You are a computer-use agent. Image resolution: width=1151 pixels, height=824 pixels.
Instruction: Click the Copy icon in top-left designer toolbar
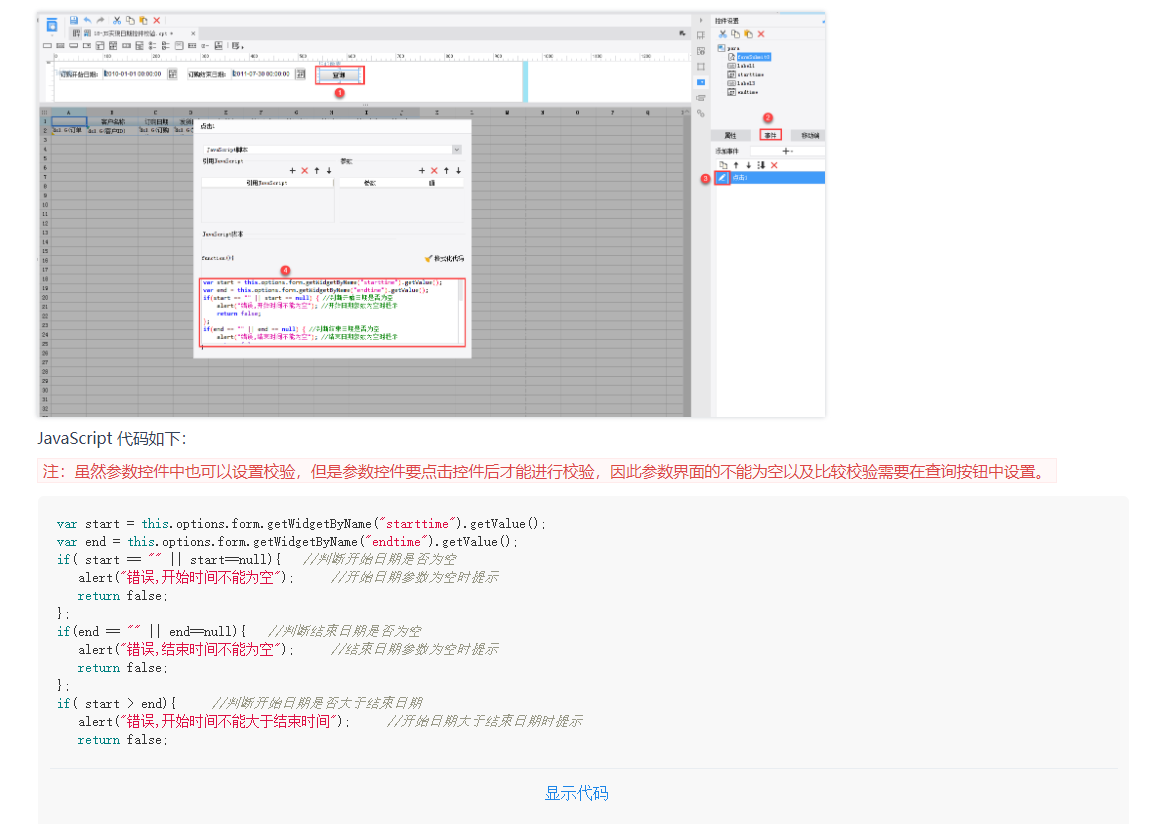130,21
